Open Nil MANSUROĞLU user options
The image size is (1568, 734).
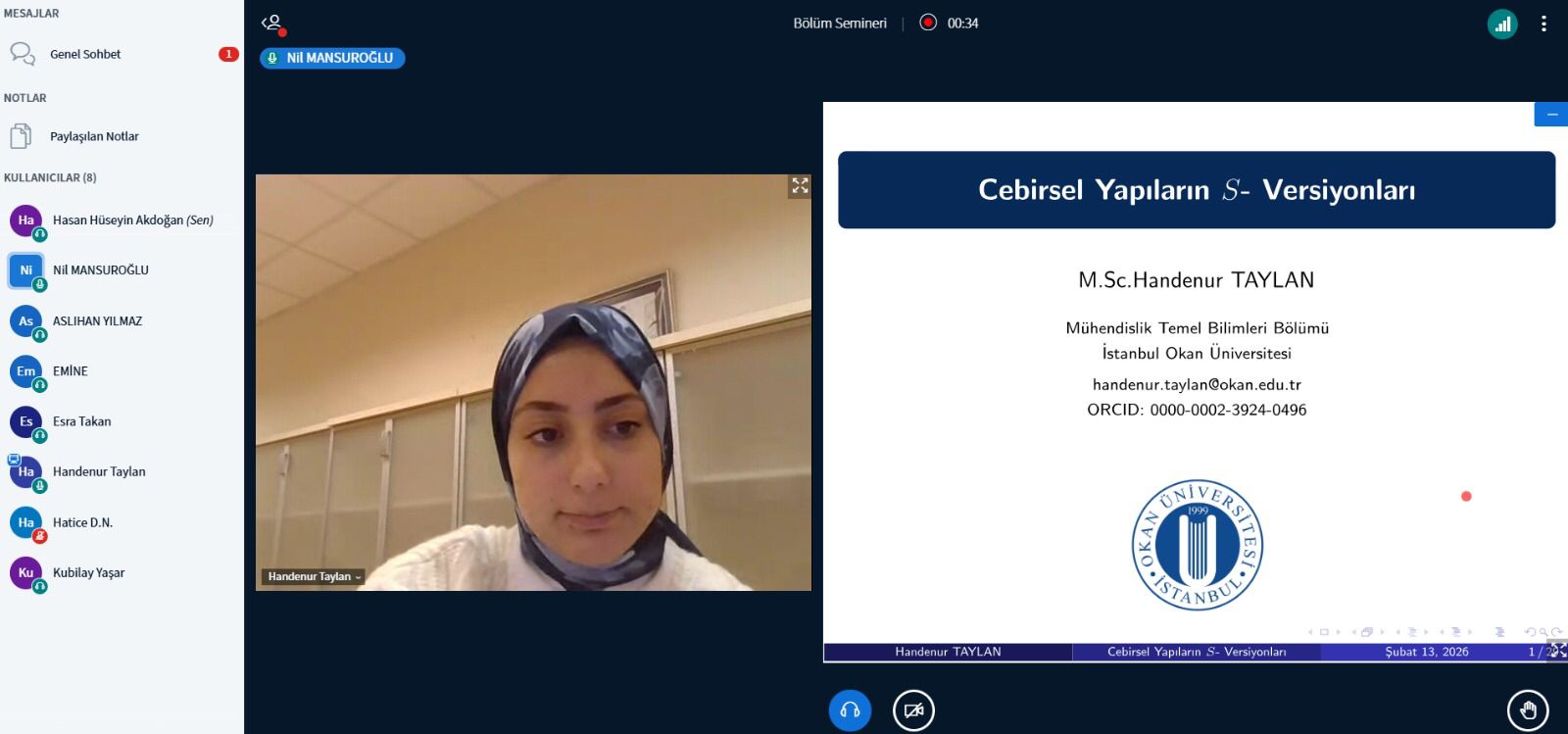[100, 270]
